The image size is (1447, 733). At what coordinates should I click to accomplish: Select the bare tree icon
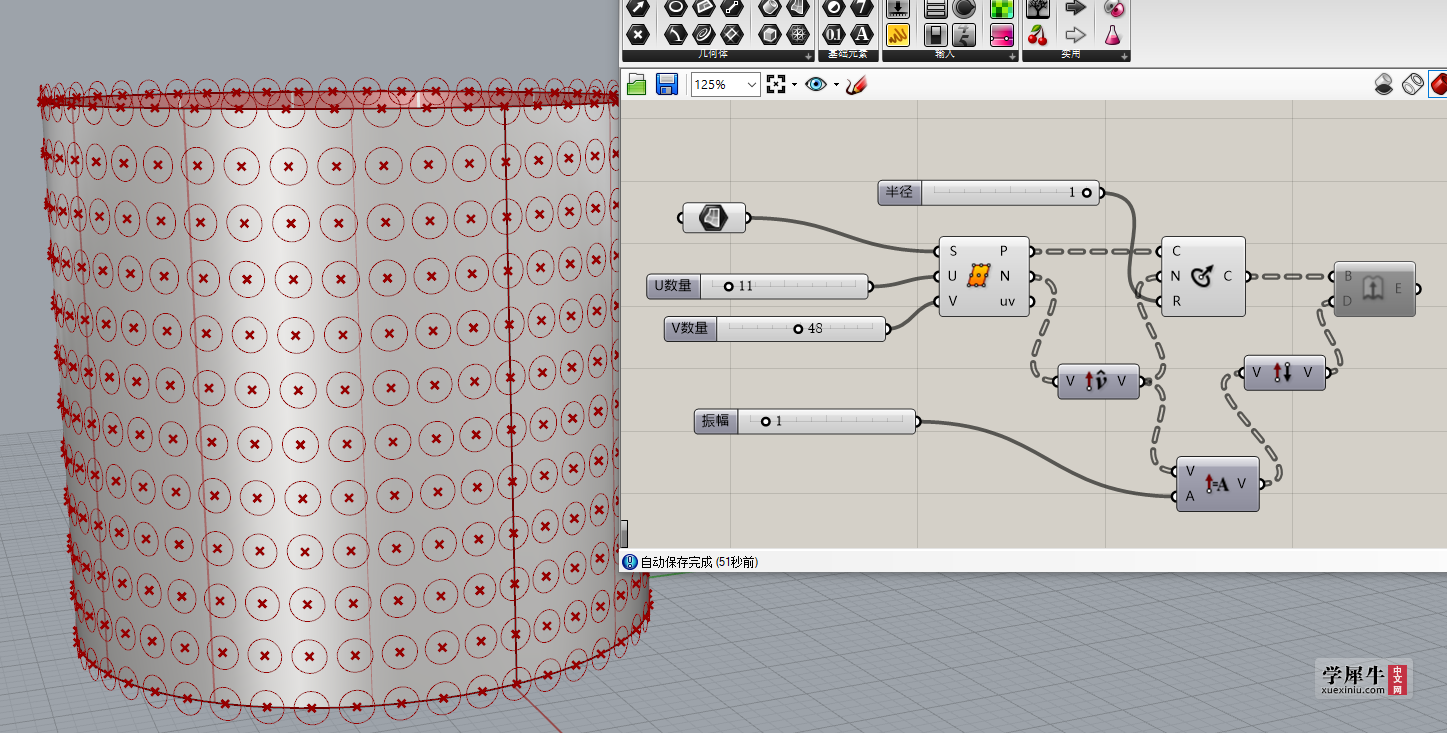[x=1038, y=8]
